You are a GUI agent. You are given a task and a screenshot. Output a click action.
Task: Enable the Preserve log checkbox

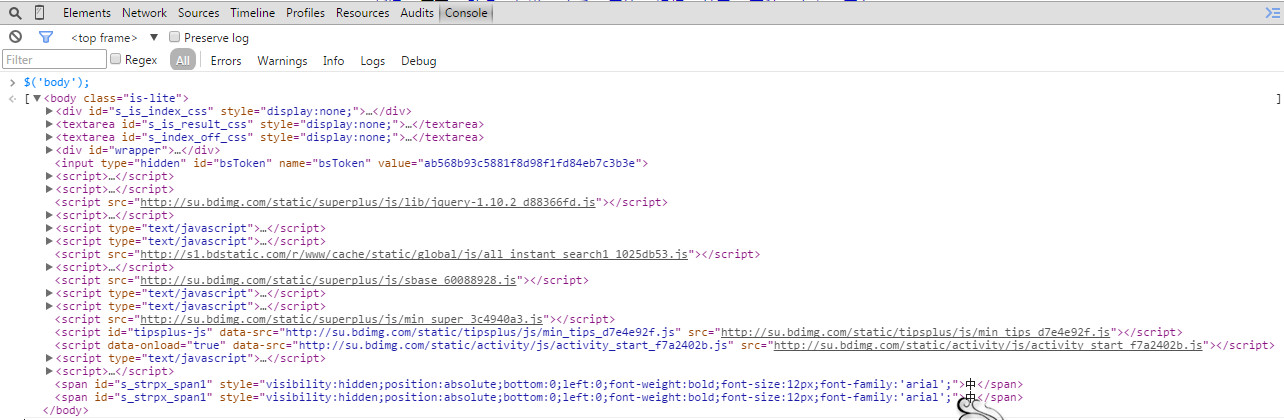pos(175,37)
